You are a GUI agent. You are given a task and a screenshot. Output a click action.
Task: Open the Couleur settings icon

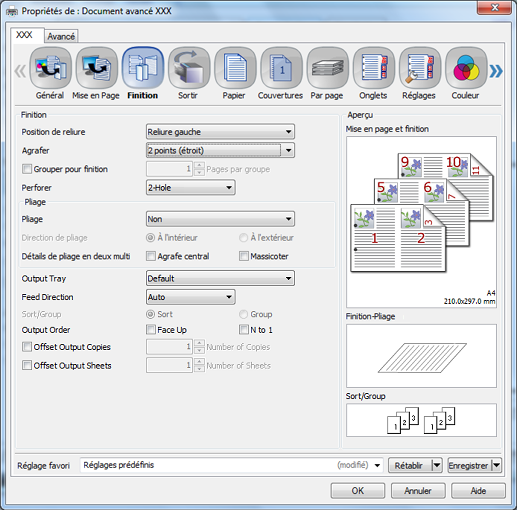(x=466, y=68)
